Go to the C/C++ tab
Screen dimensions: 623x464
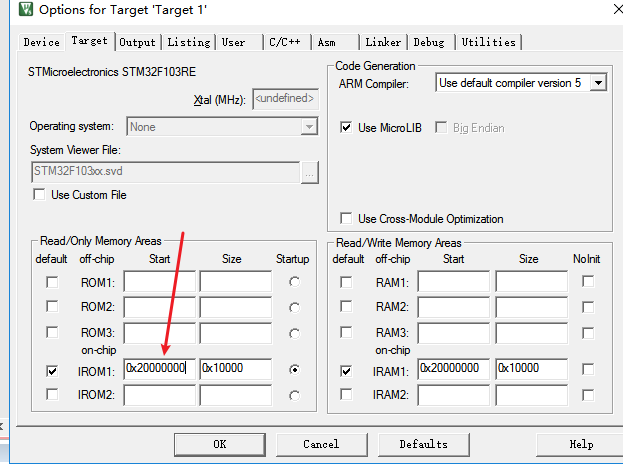point(287,42)
